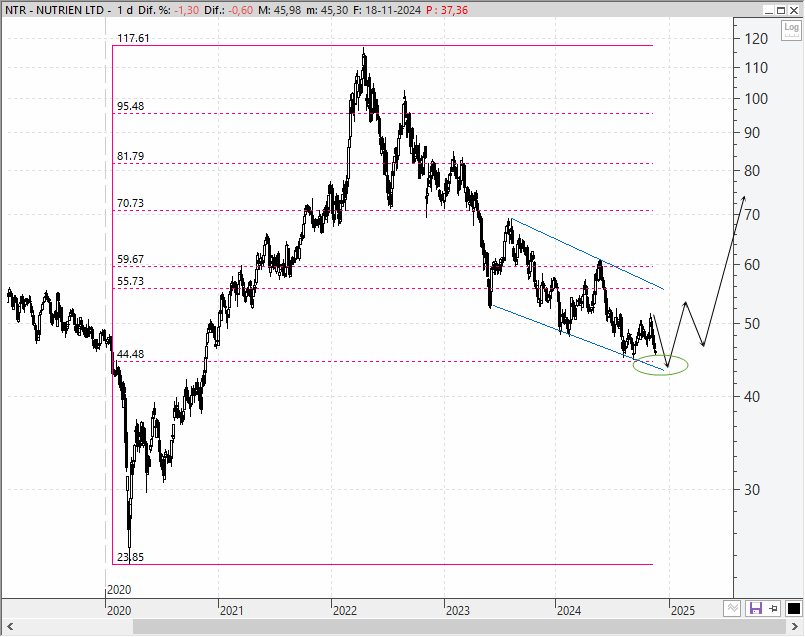Screen dimensions: 805x637
Task: Click the 70 price axis label
Action: coord(752,215)
